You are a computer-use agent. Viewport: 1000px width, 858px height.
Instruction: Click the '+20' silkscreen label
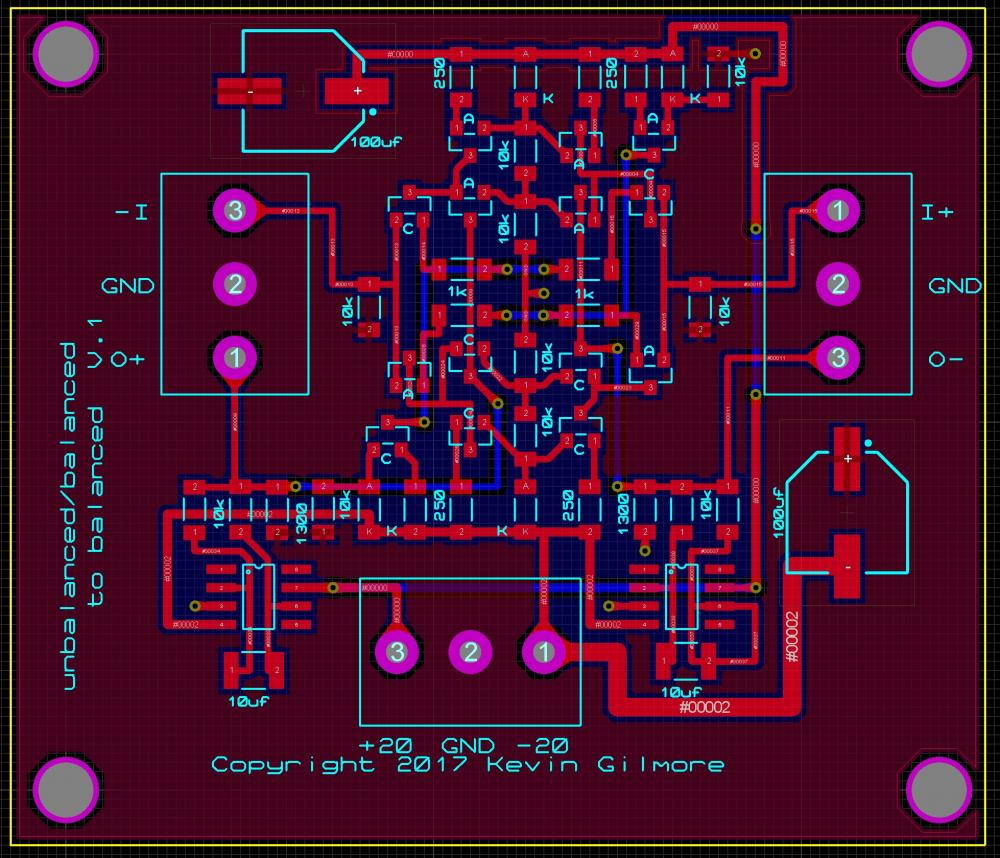pyautogui.click(x=386, y=746)
